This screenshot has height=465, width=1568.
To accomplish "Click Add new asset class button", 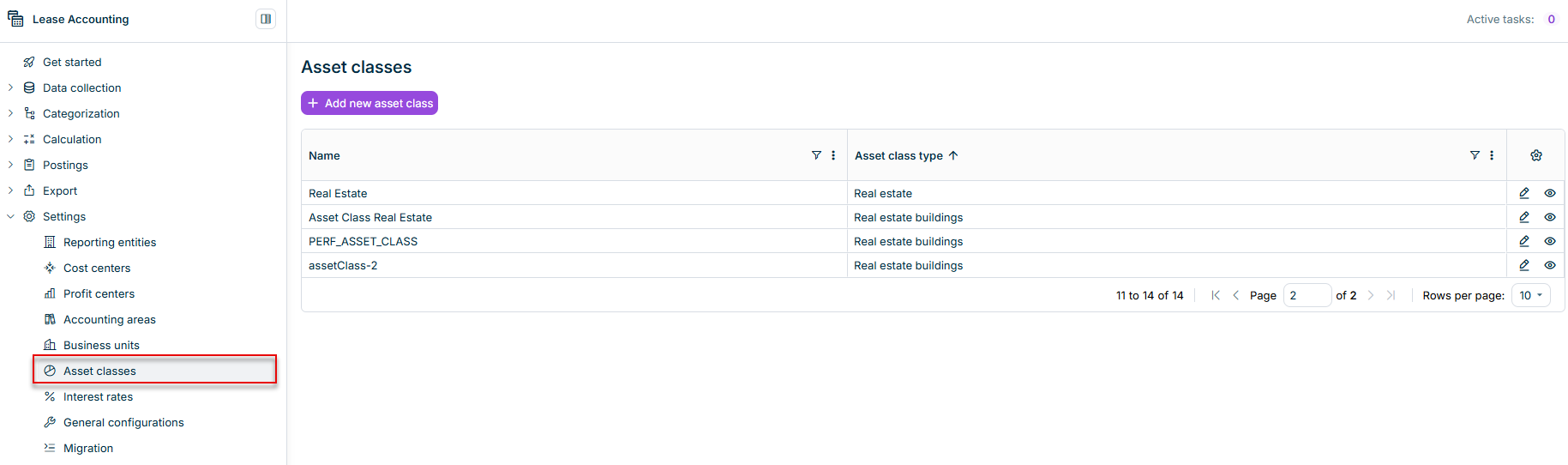I will [369, 103].
